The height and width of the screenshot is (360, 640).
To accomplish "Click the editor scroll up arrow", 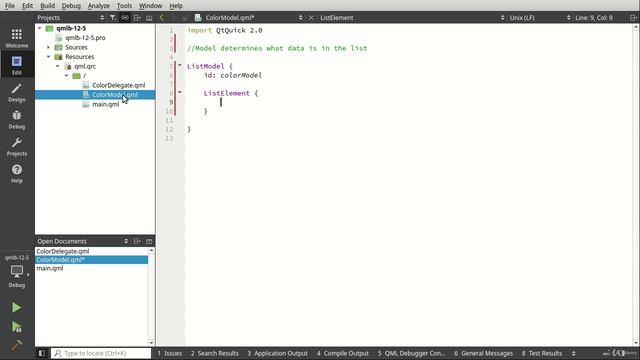I will [x=636, y=27].
